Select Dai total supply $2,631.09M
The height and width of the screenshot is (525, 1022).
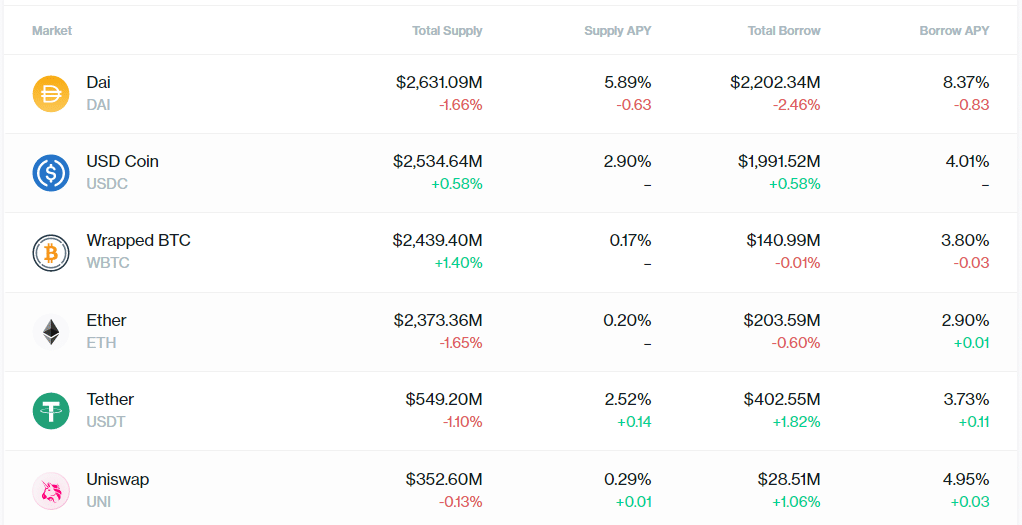coord(439,82)
